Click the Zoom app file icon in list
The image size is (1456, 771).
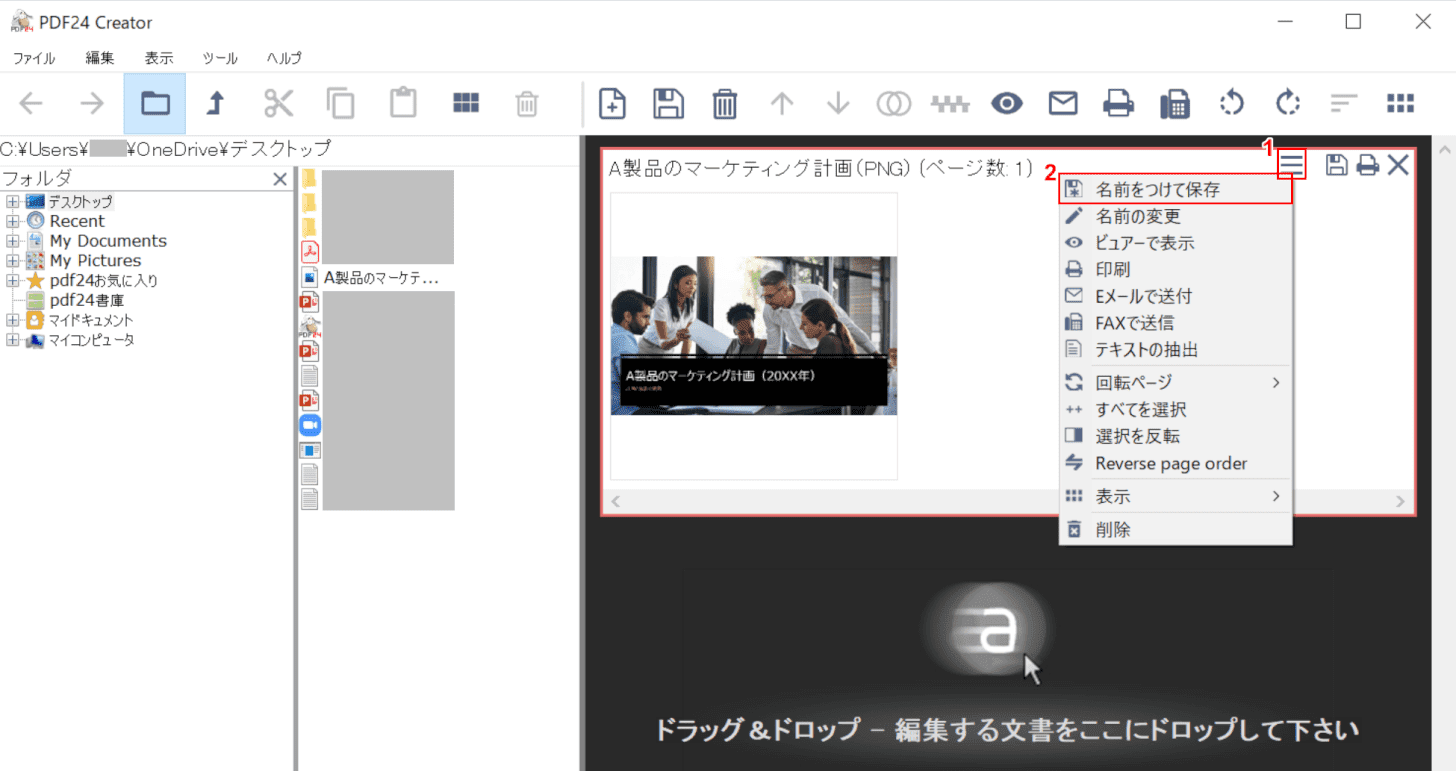[310, 425]
